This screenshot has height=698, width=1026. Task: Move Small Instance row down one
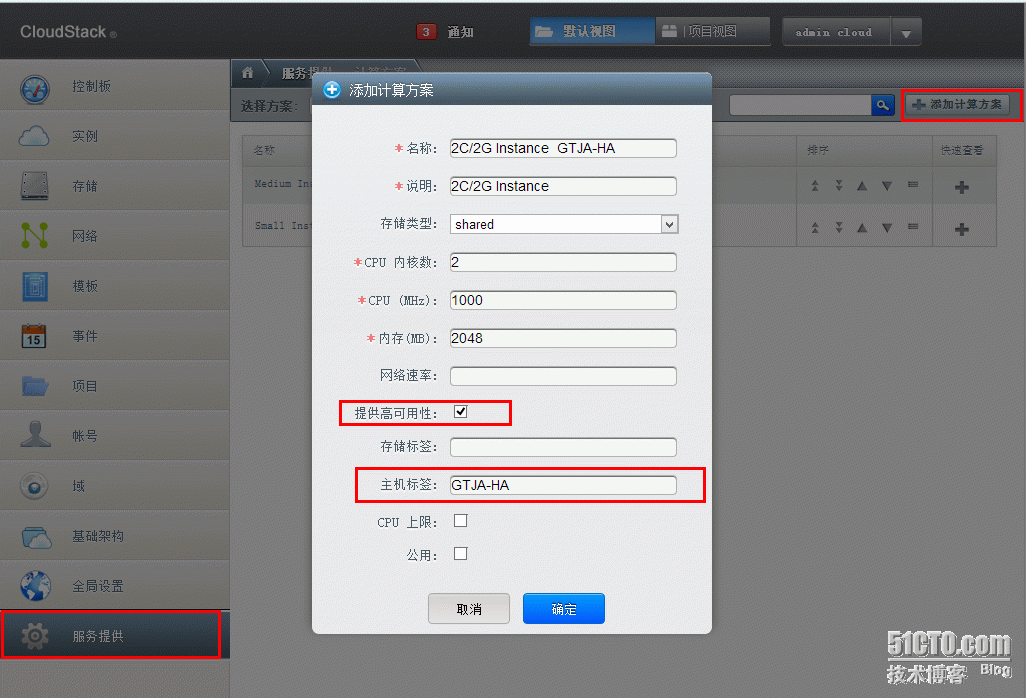[887, 228]
